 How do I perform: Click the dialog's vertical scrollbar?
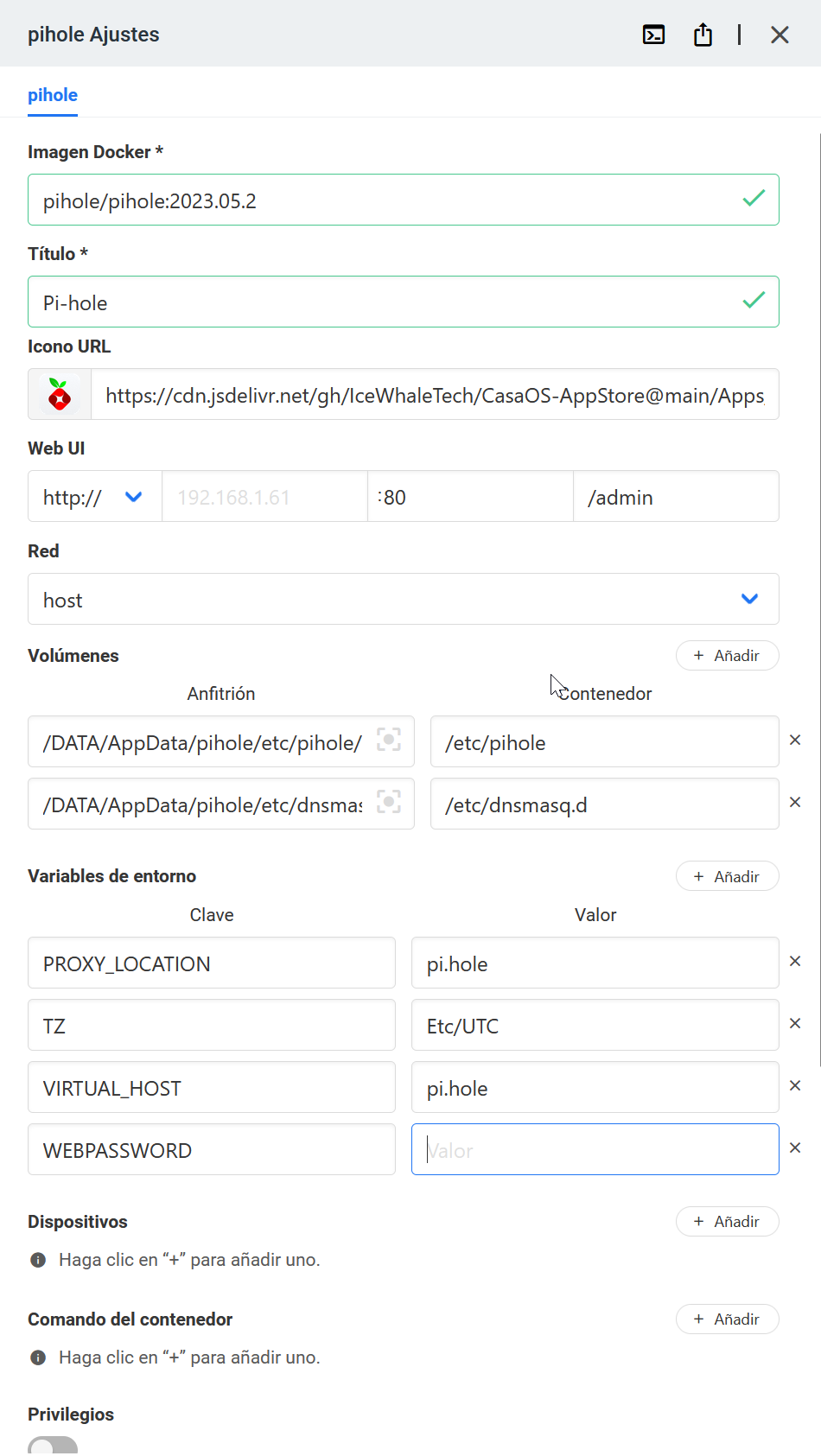818,601
